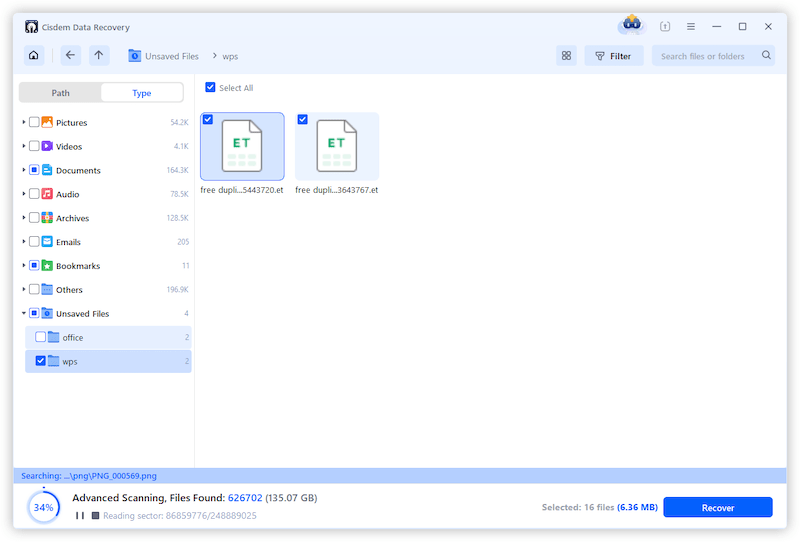Image resolution: width=800 pixels, height=542 pixels.
Task: Open the Filter options
Action: point(614,56)
